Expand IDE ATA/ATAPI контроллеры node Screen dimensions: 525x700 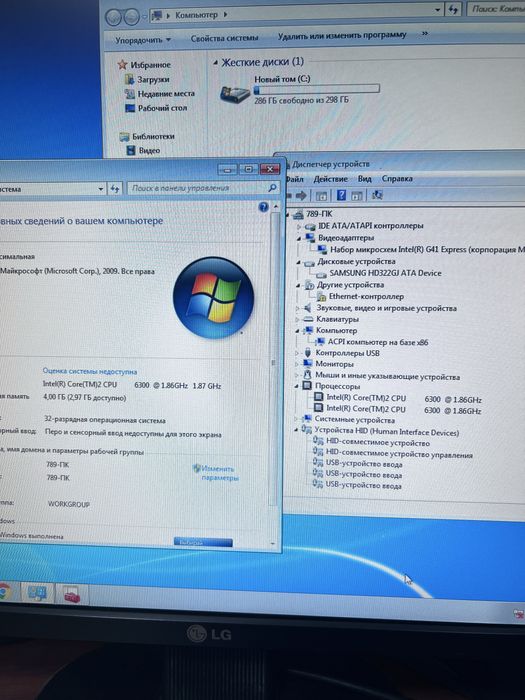coord(299,227)
